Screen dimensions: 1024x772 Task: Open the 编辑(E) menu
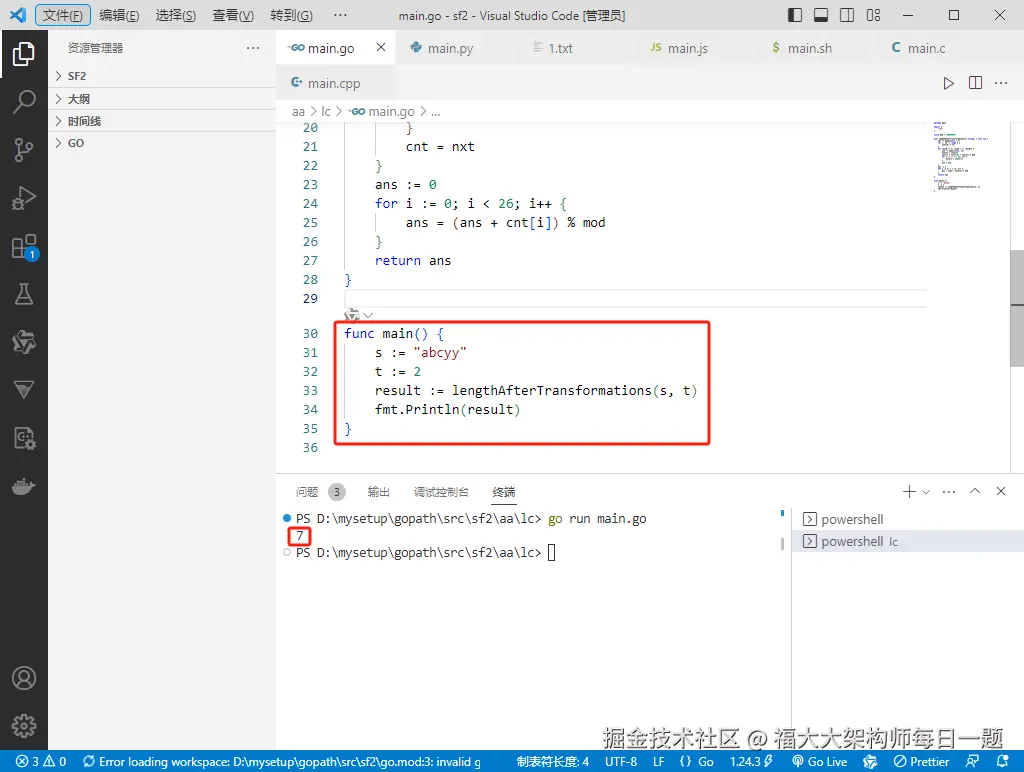pyautogui.click(x=120, y=15)
